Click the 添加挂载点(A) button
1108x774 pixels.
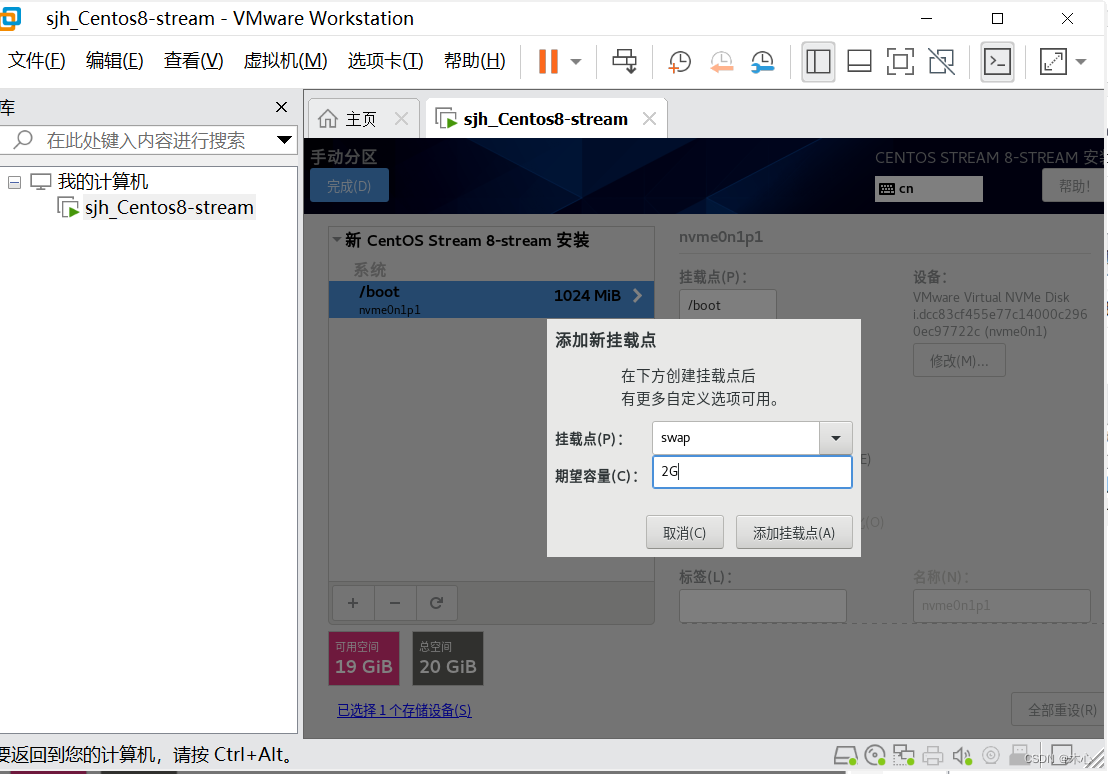[794, 532]
